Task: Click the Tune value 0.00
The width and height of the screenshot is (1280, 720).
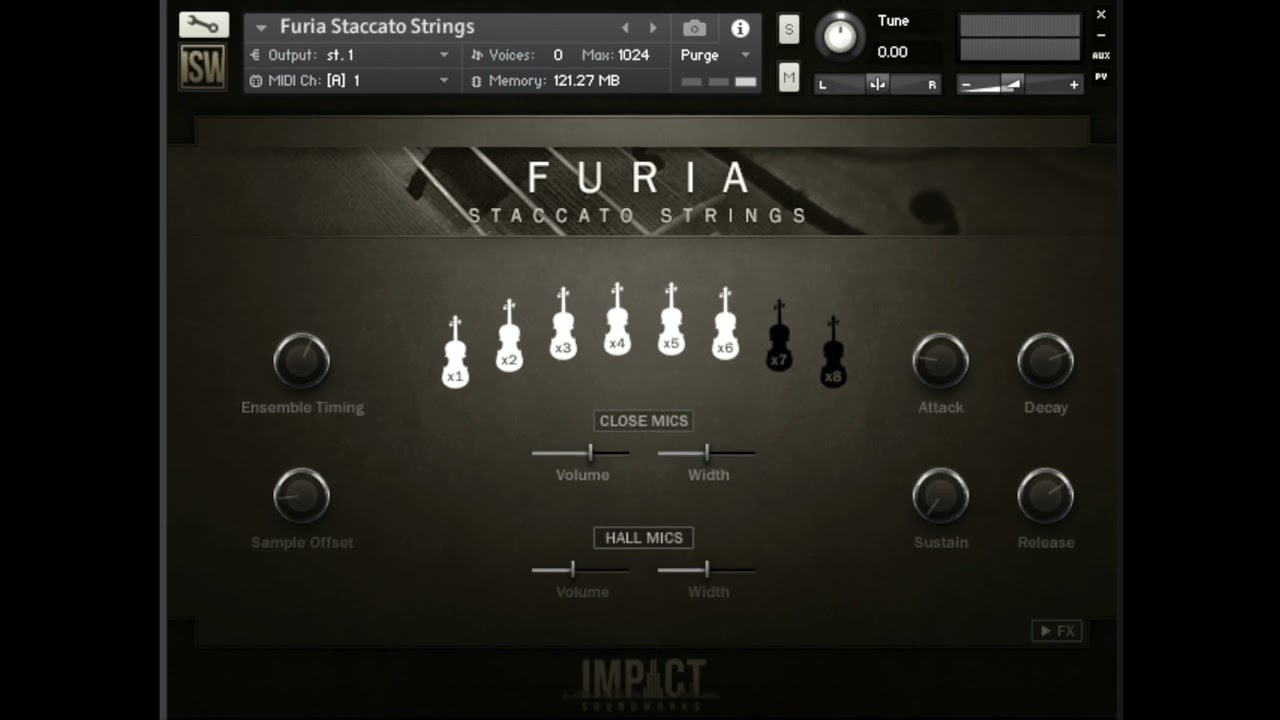Action: point(893,52)
